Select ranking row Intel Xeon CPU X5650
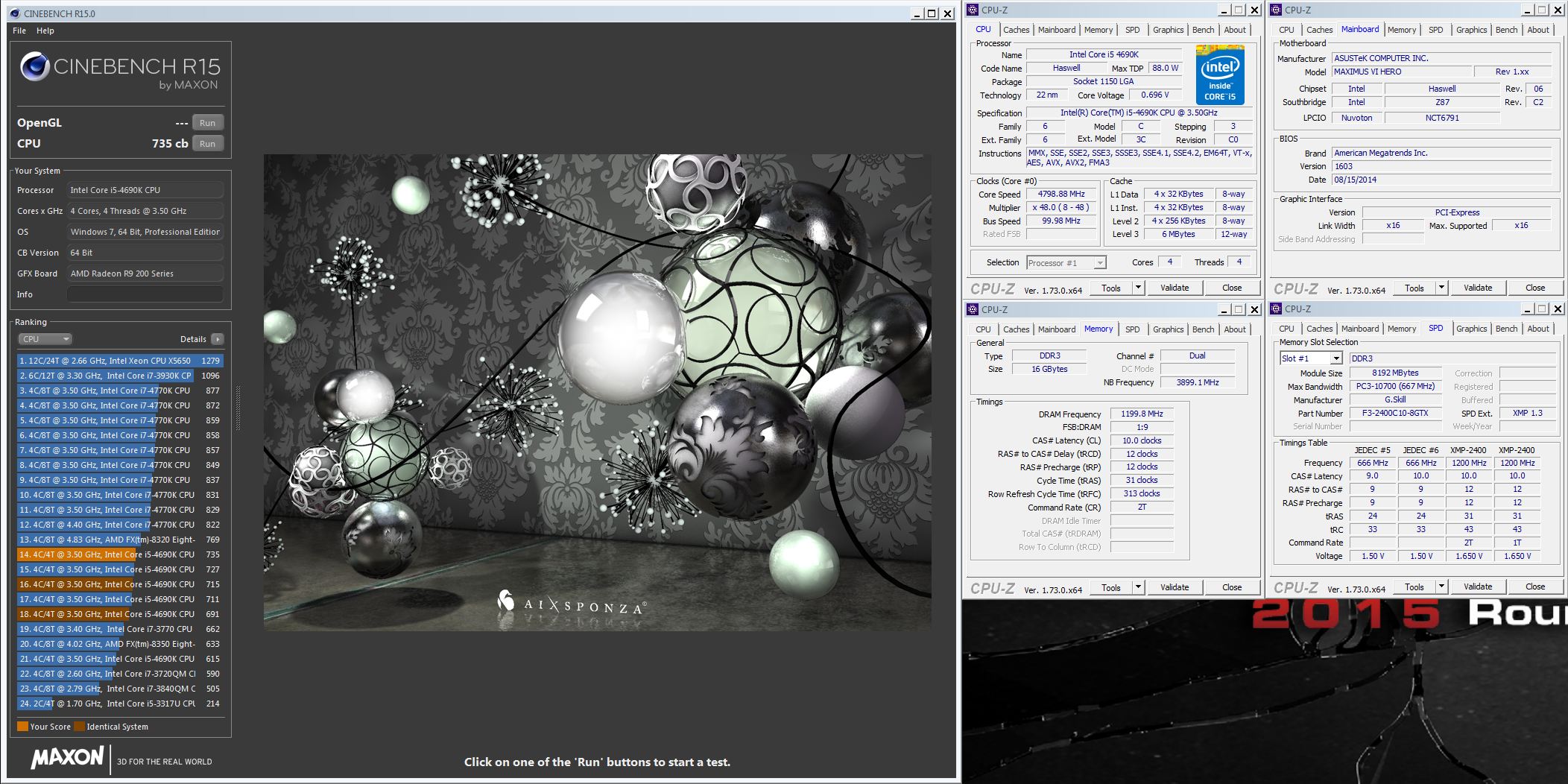Viewport: 1568px width, 784px height. coord(120,361)
